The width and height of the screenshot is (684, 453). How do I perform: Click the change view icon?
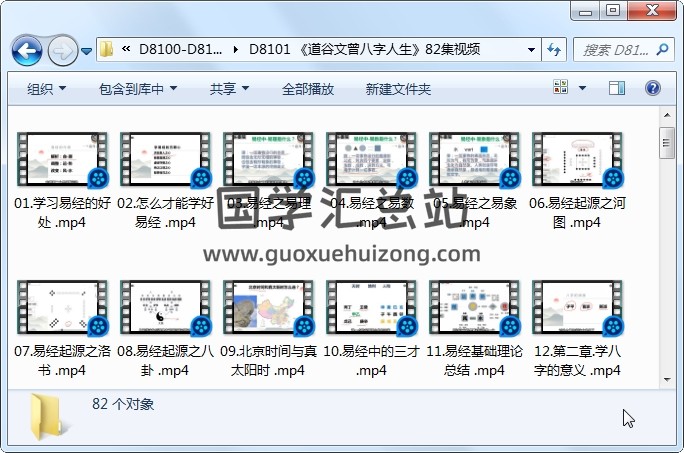pyautogui.click(x=562, y=89)
